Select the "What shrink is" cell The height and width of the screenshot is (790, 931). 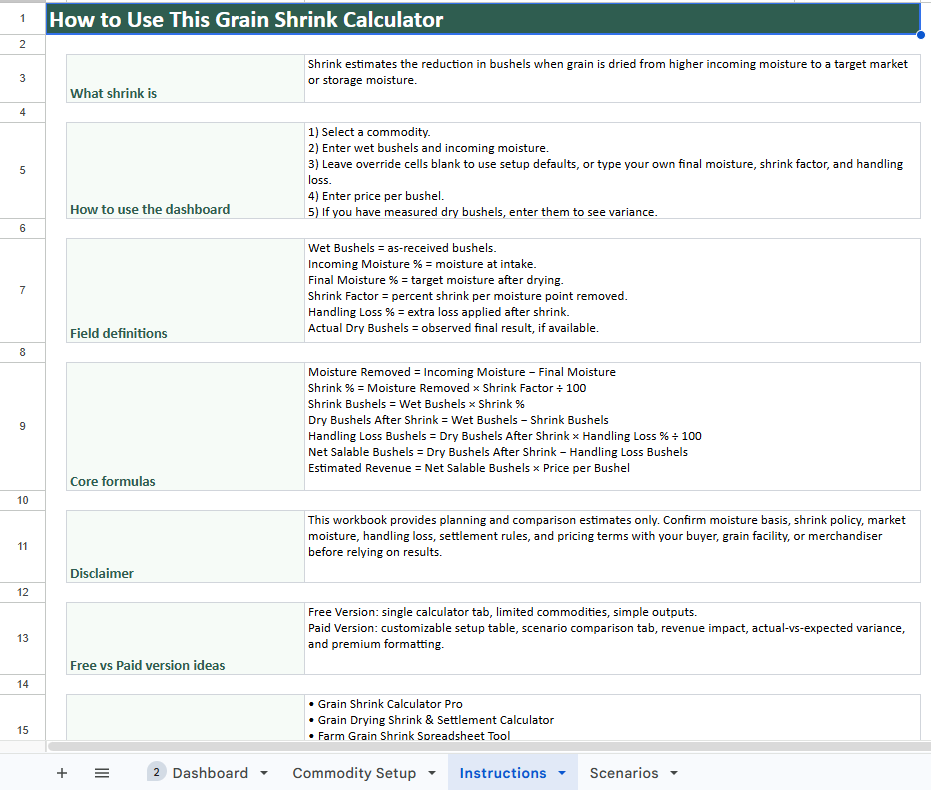pyautogui.click(x=185, y=77)
